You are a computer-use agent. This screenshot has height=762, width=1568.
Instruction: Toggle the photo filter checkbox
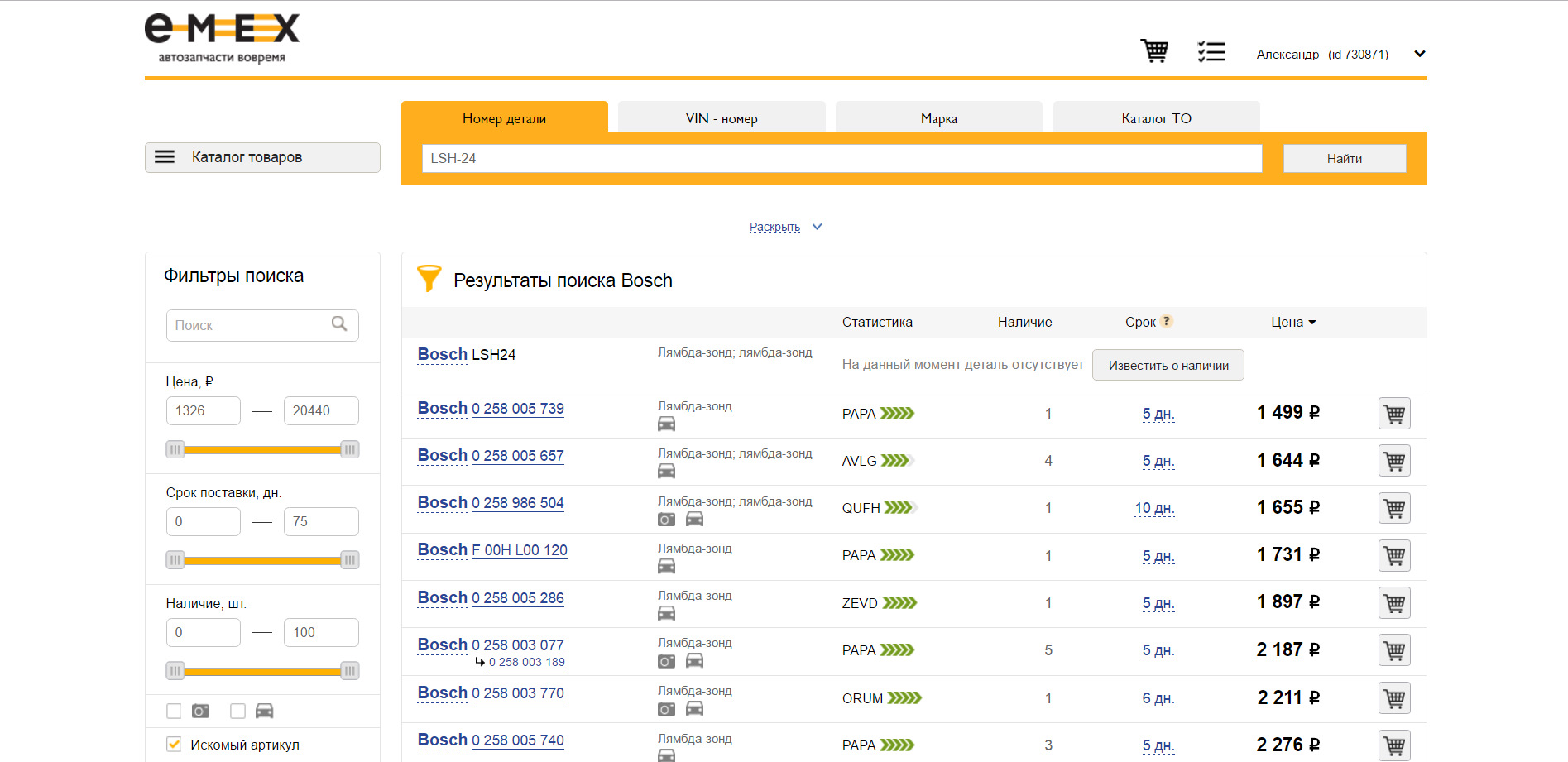pos(174,711)
